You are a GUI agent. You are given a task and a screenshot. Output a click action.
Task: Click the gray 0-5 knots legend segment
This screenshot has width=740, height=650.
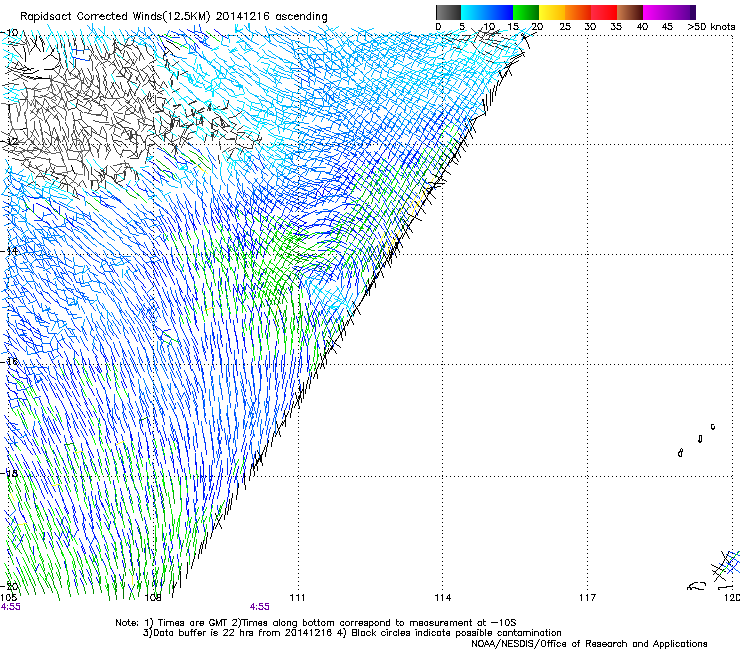(448, 12)
